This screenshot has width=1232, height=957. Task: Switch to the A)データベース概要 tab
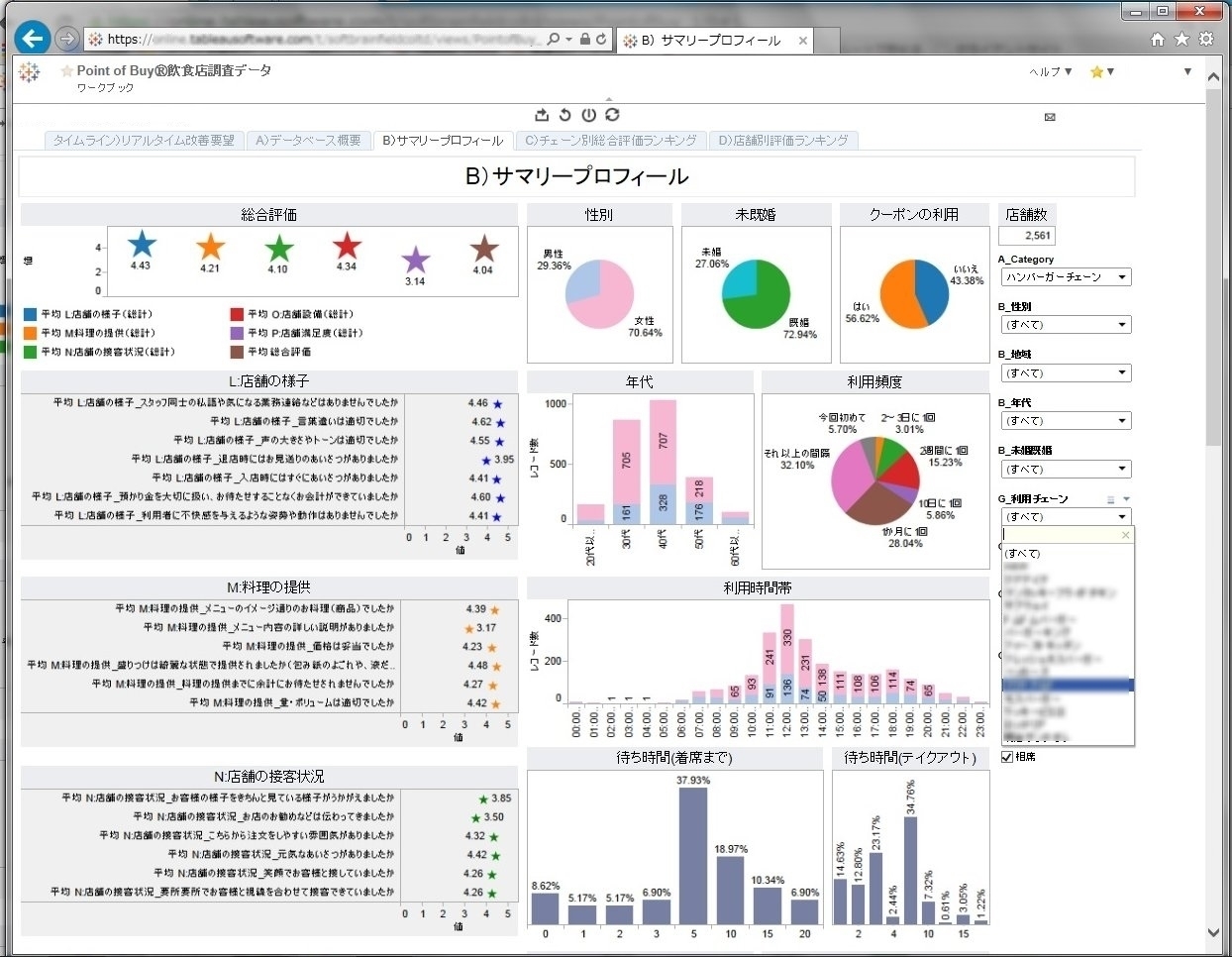click(308, 141)
